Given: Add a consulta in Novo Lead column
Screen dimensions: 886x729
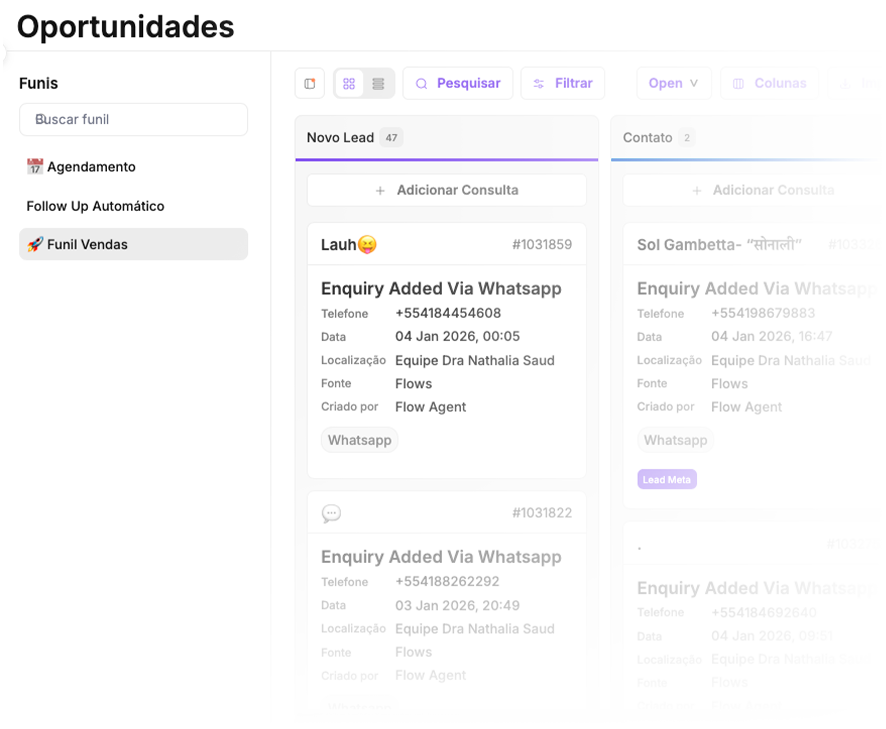Looking at the screenshot, I should [x=446, y=190].
